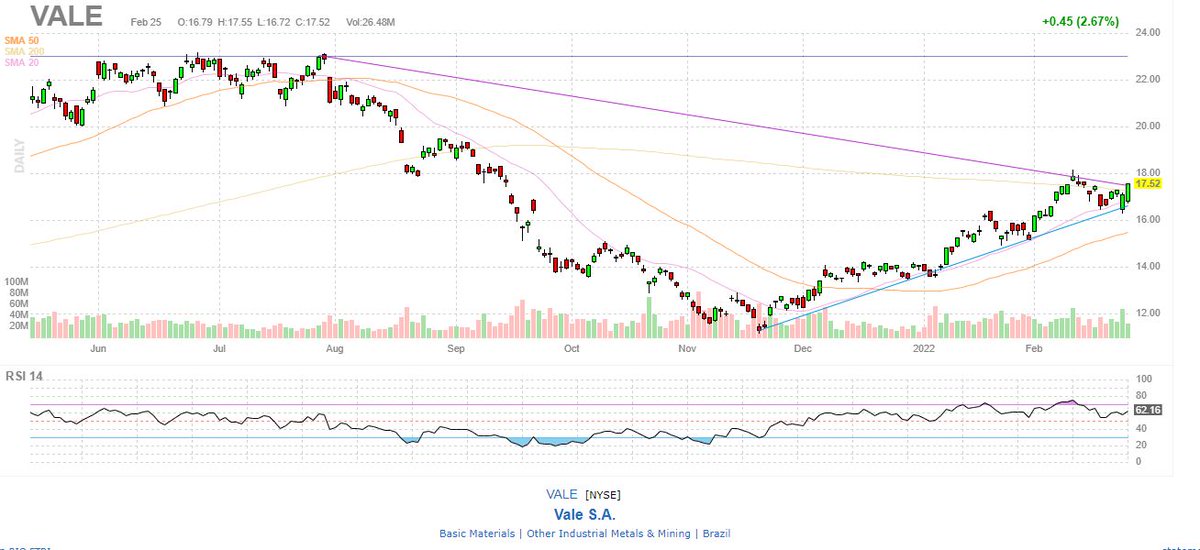Click the Jul month axis label

[217, 350]
